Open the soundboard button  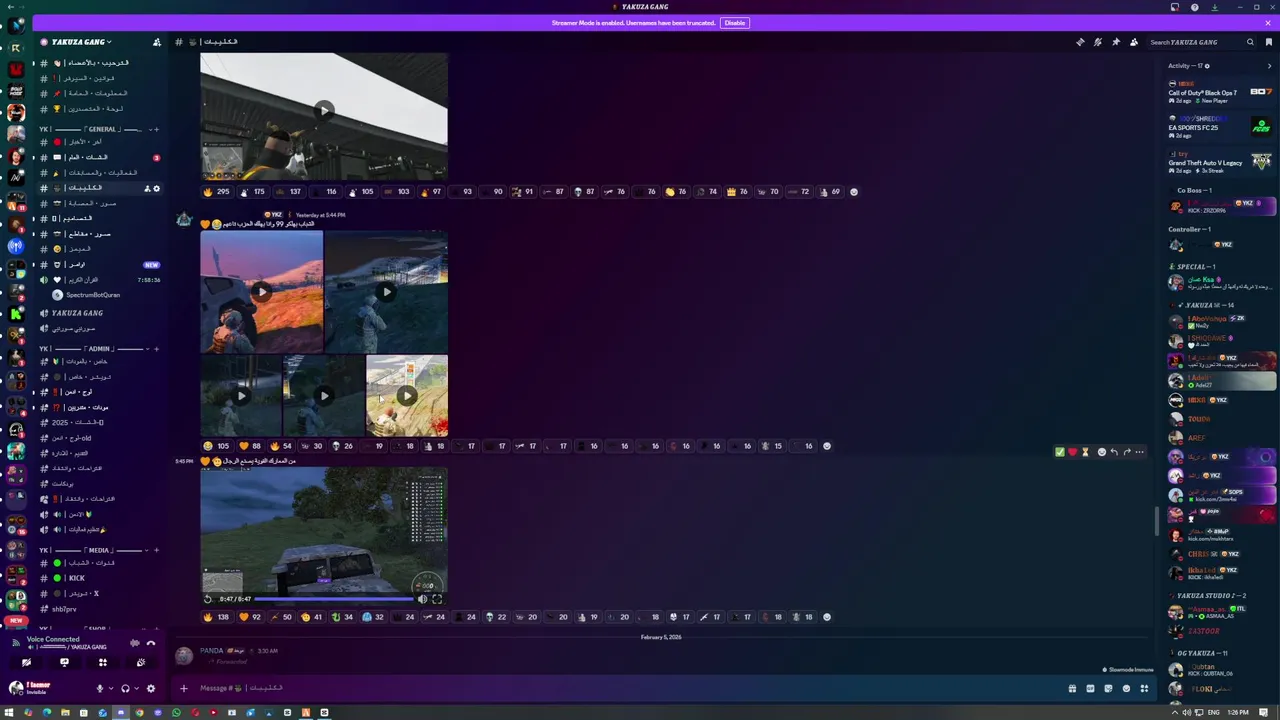click(140, 662)
